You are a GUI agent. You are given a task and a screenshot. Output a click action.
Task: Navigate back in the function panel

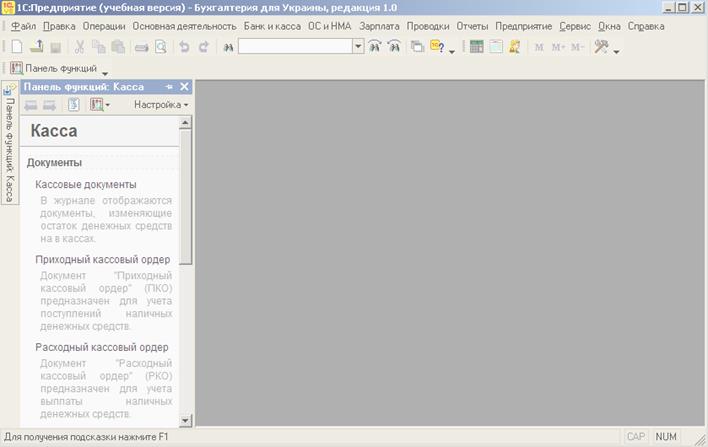click(31, 105)
